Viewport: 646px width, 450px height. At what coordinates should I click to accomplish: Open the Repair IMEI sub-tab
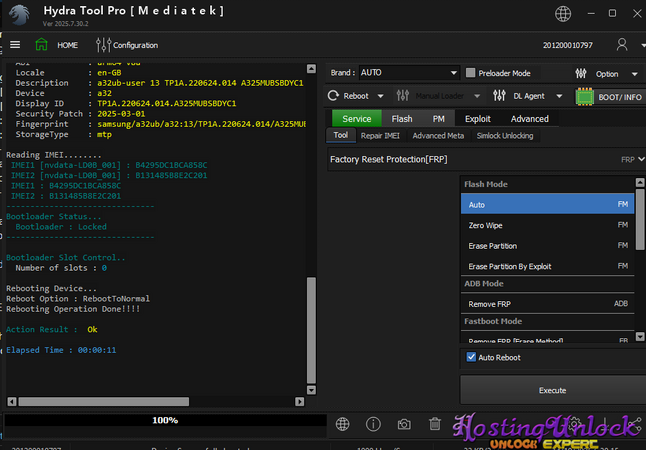tap(380, 135)
